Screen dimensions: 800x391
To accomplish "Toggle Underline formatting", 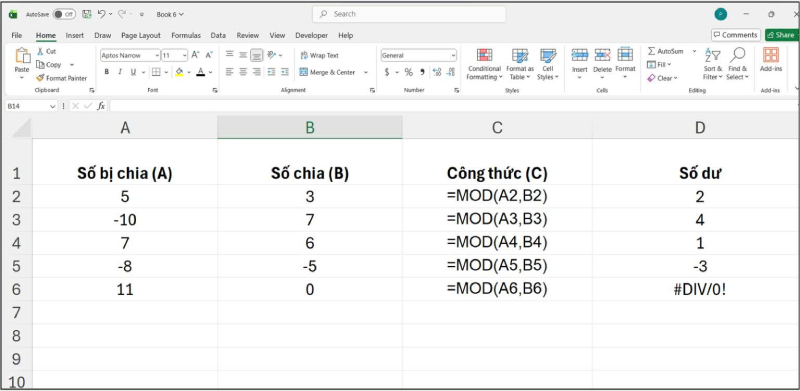I will (x=133, y=72).
